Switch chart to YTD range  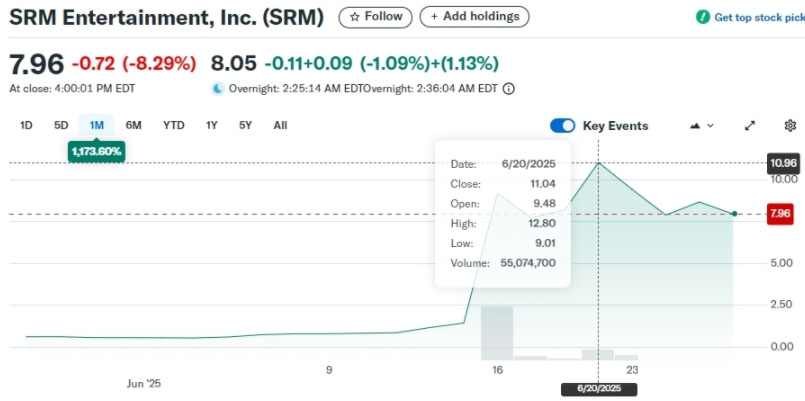click(174, 125)
